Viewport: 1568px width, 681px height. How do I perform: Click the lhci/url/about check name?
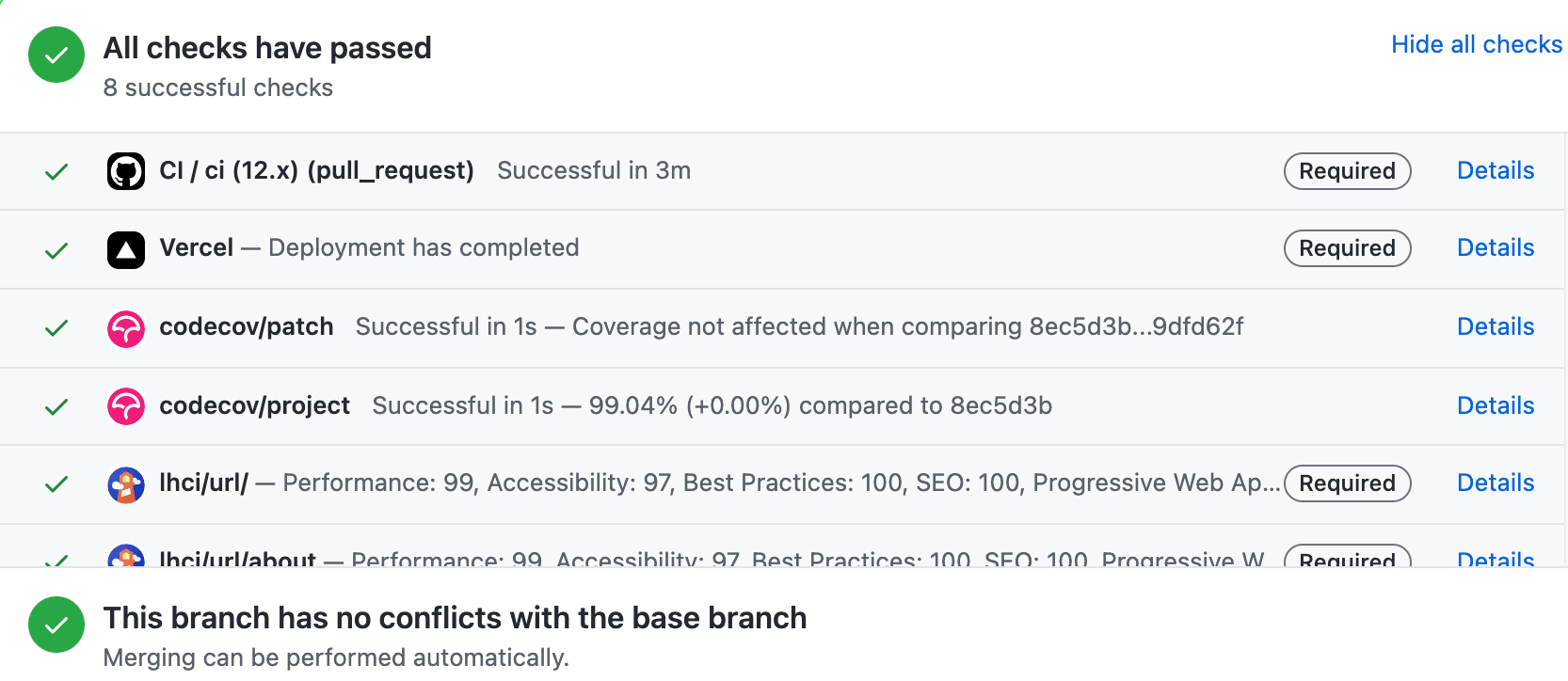(x=238, y=559)
